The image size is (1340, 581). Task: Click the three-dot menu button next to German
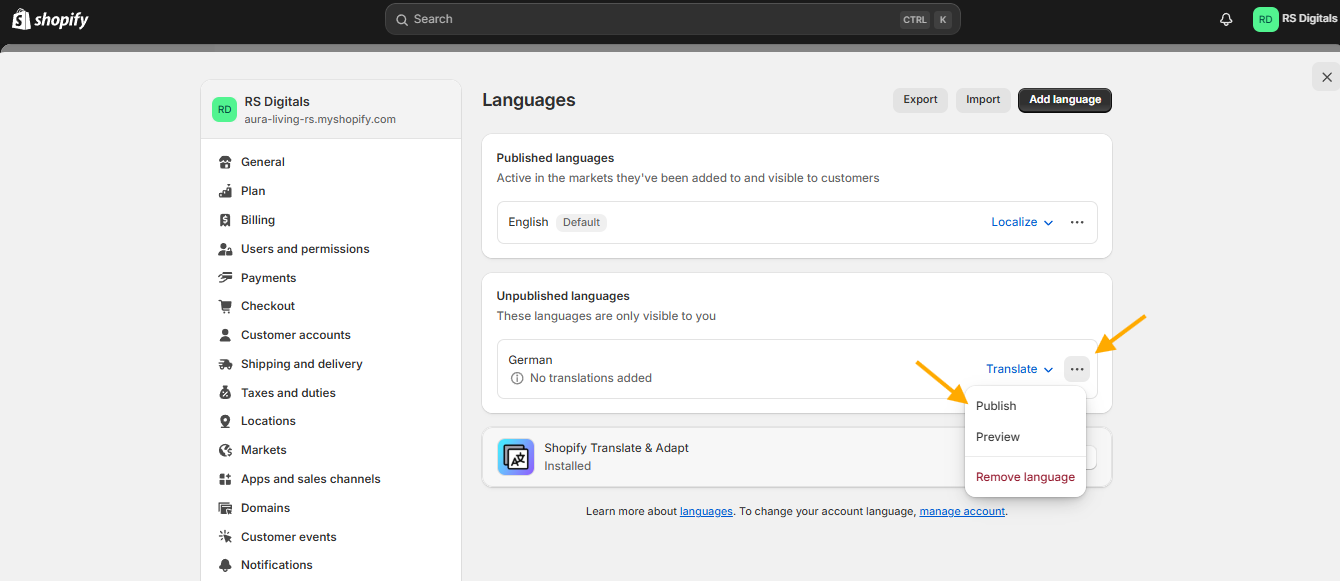click(x=1077, y=369)
